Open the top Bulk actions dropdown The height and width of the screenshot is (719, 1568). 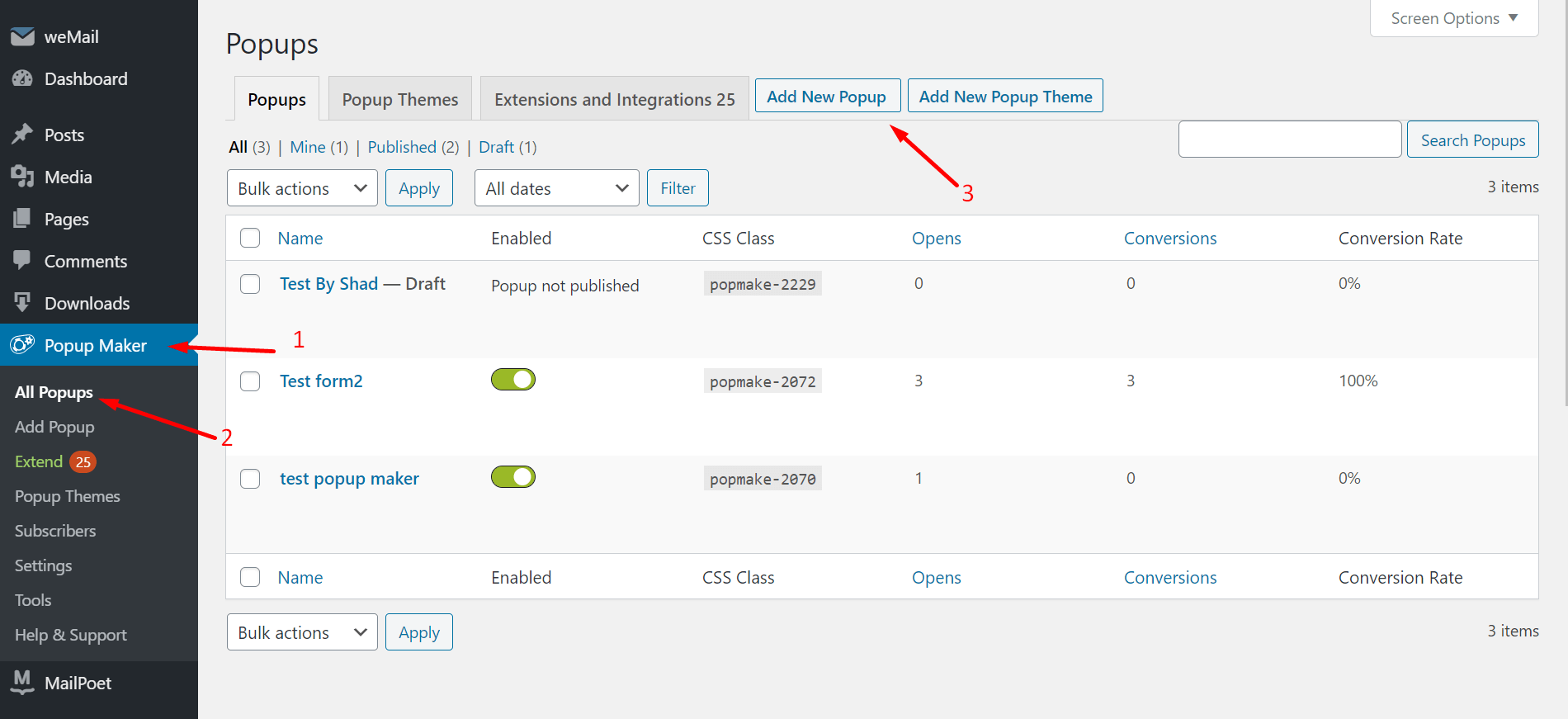[x=302, y=188]
